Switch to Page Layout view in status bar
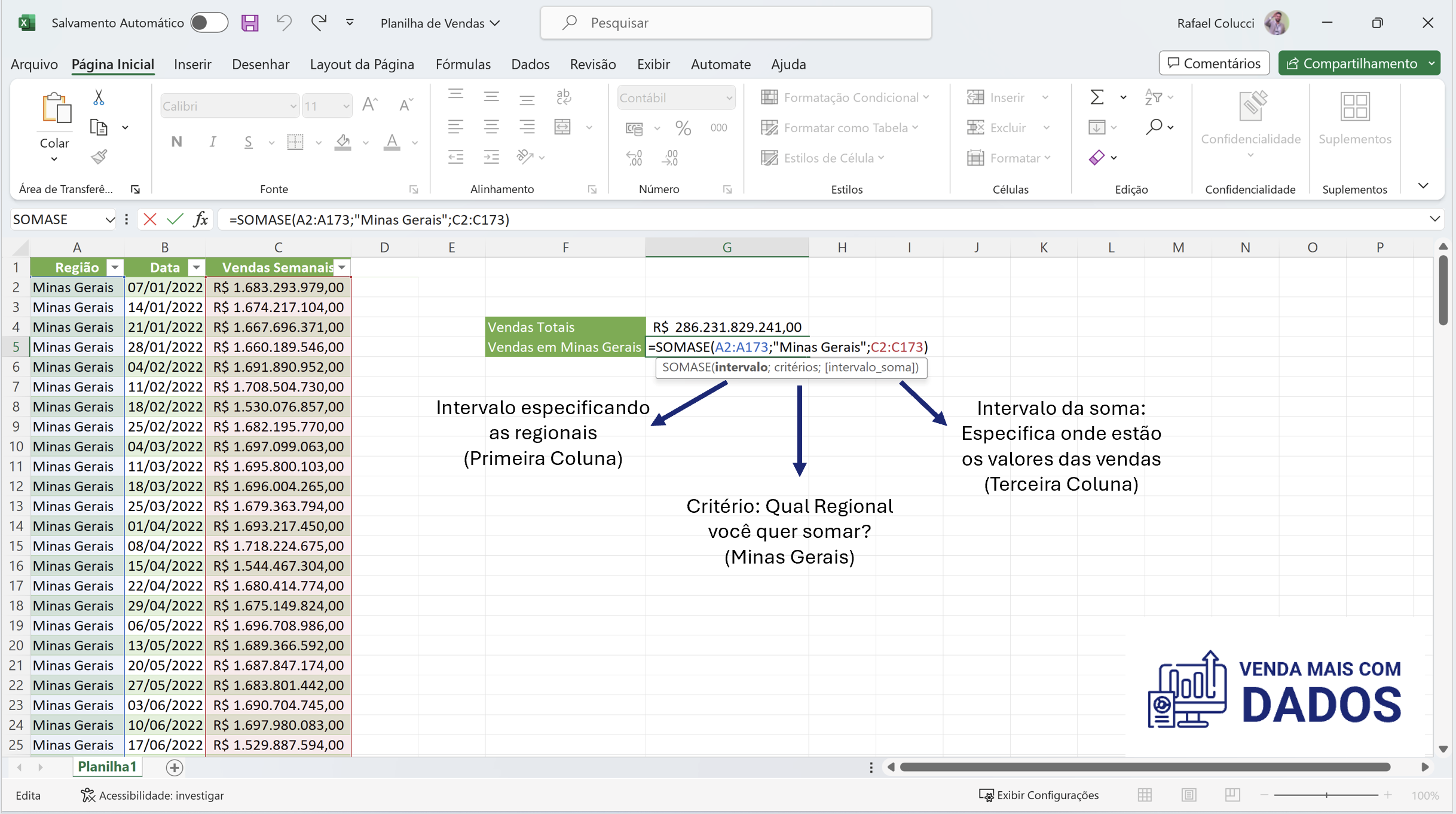Image resolution: width=1456 pixels, height=814 pixels. [x=1189, y=795]
